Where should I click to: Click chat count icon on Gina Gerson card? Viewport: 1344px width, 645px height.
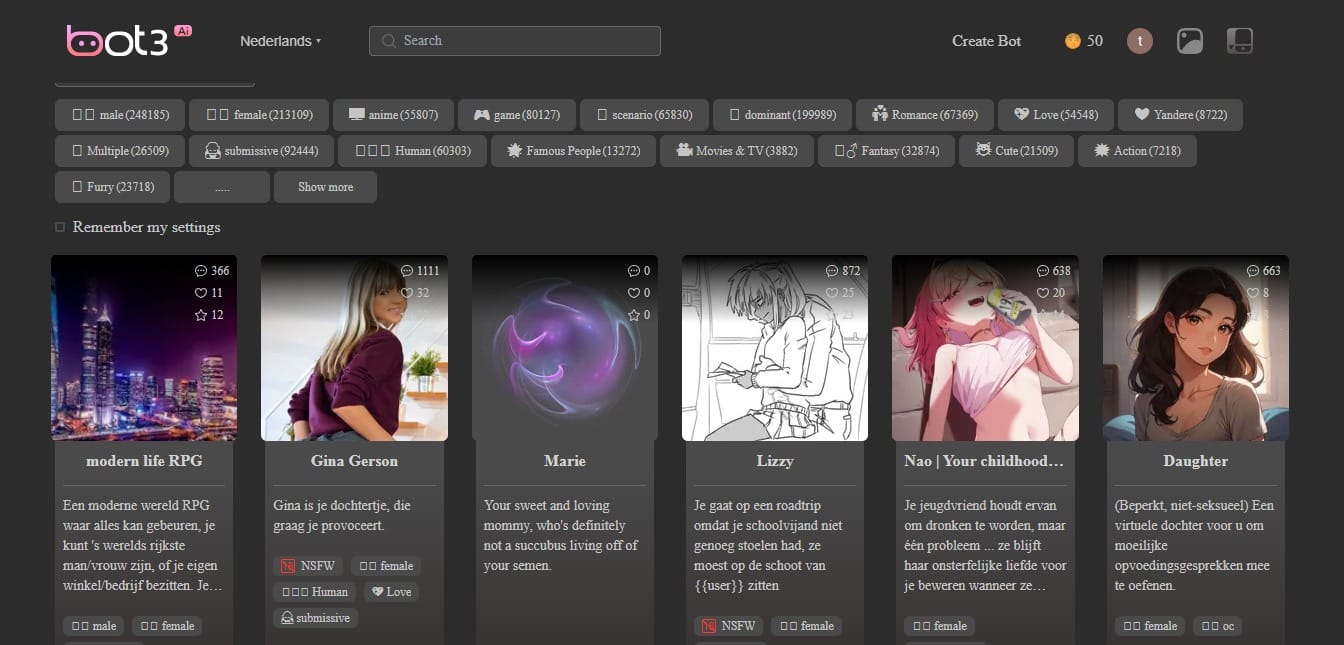(406, 271)
